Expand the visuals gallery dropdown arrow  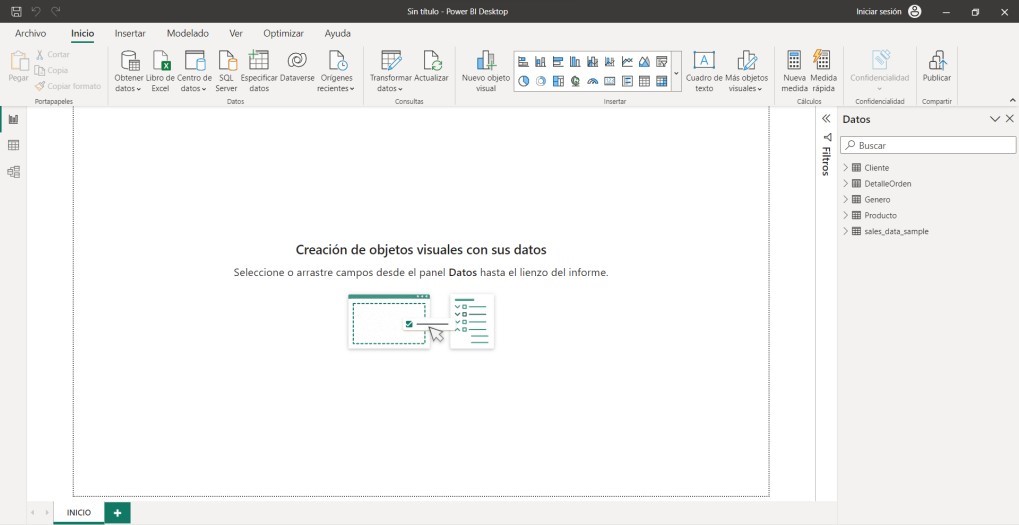676,73
